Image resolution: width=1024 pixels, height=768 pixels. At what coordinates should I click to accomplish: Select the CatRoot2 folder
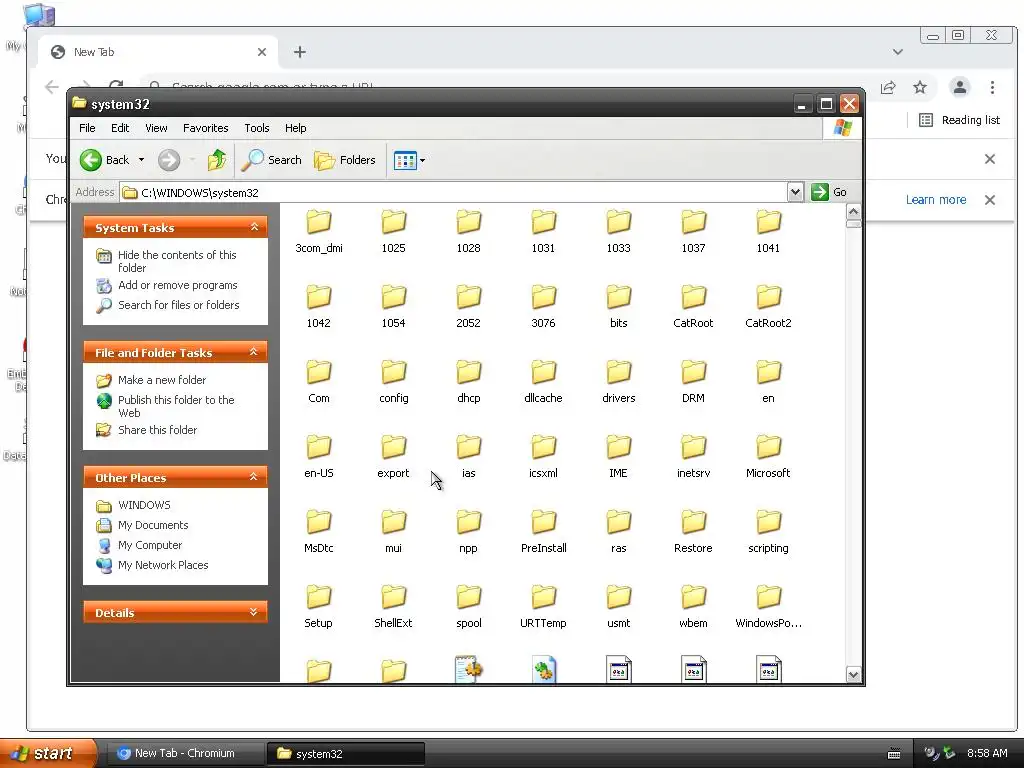coord(769,307)
